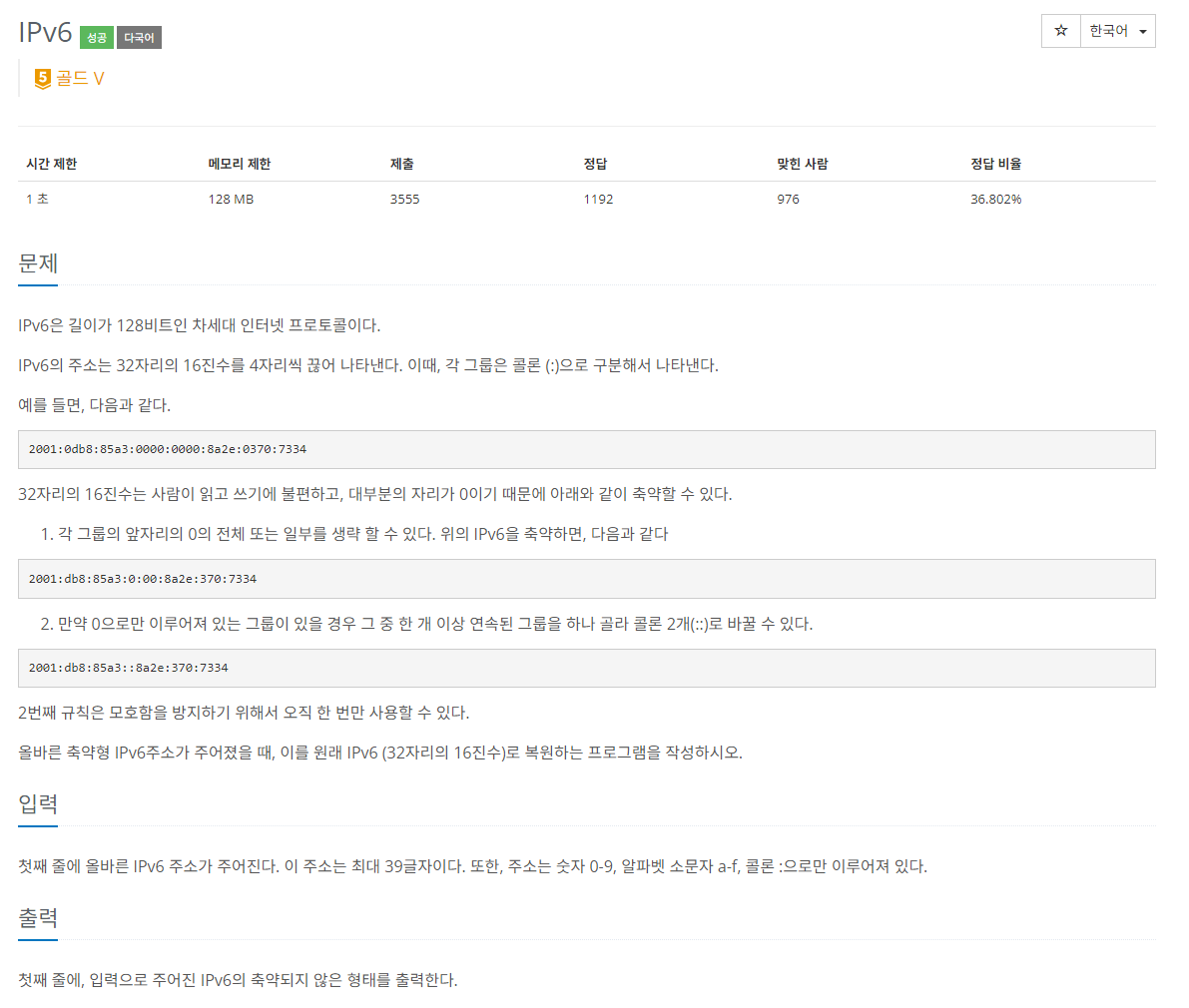Click the star to favorite this problem
Viewport: 1189px width, 1008px height.
tap(1060, 31)
